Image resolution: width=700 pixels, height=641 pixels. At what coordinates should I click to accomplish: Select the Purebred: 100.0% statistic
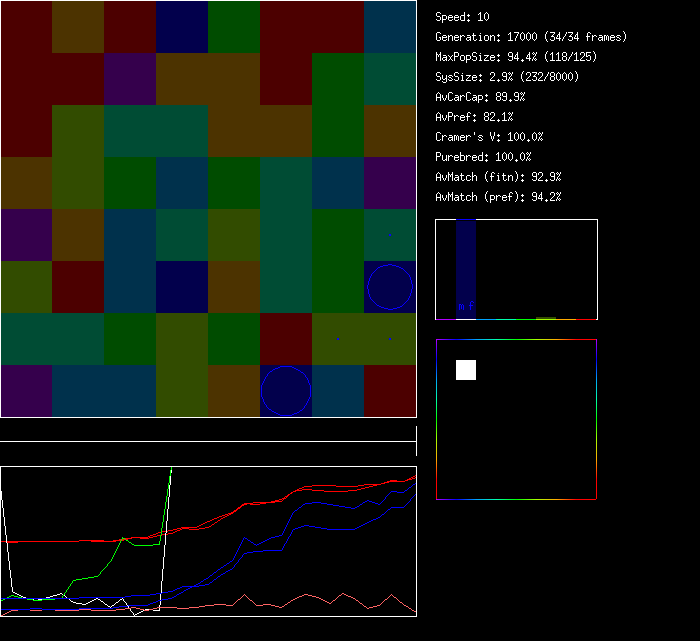coord(483,157)
